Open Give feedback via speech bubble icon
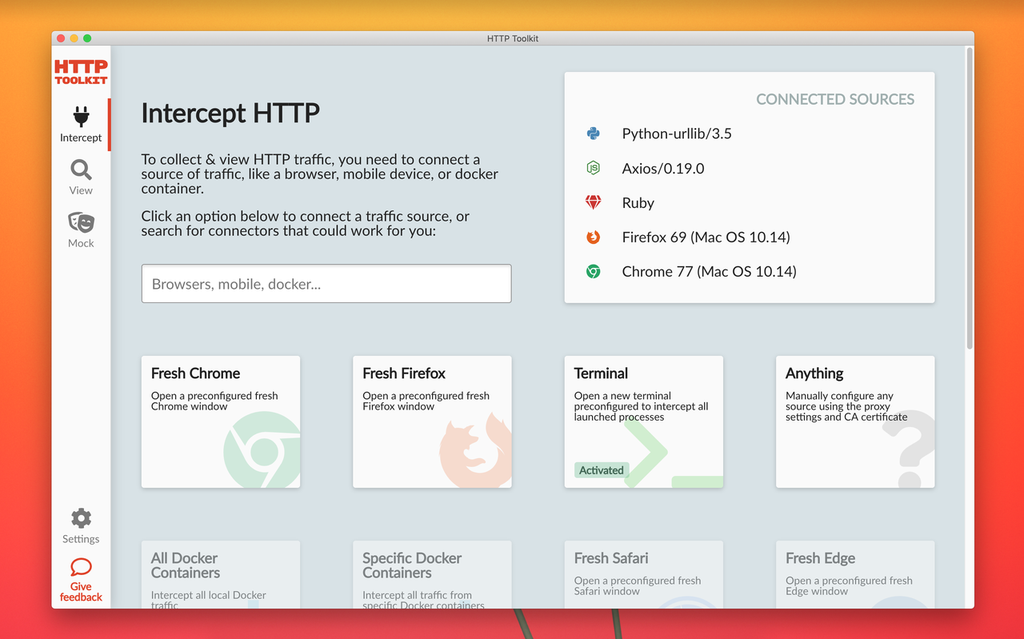The image size is (1024, 639). click(x=80, y=569)
